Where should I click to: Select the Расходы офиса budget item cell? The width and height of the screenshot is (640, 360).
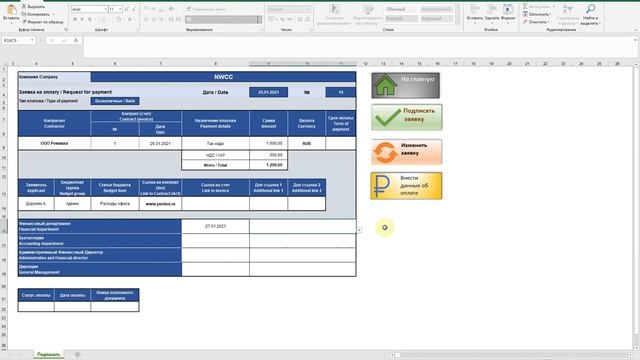click(115, 203)
